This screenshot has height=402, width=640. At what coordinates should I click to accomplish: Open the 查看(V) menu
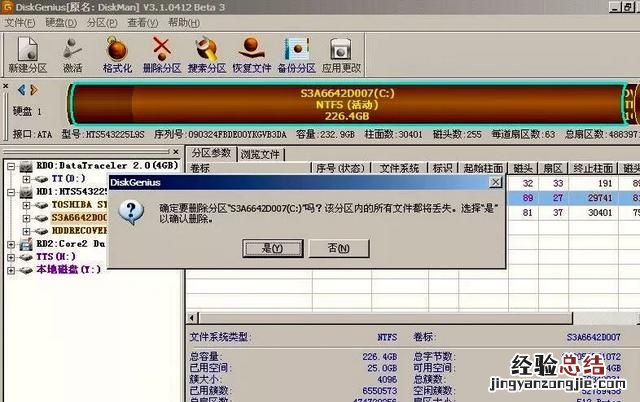tap(142, 23)
